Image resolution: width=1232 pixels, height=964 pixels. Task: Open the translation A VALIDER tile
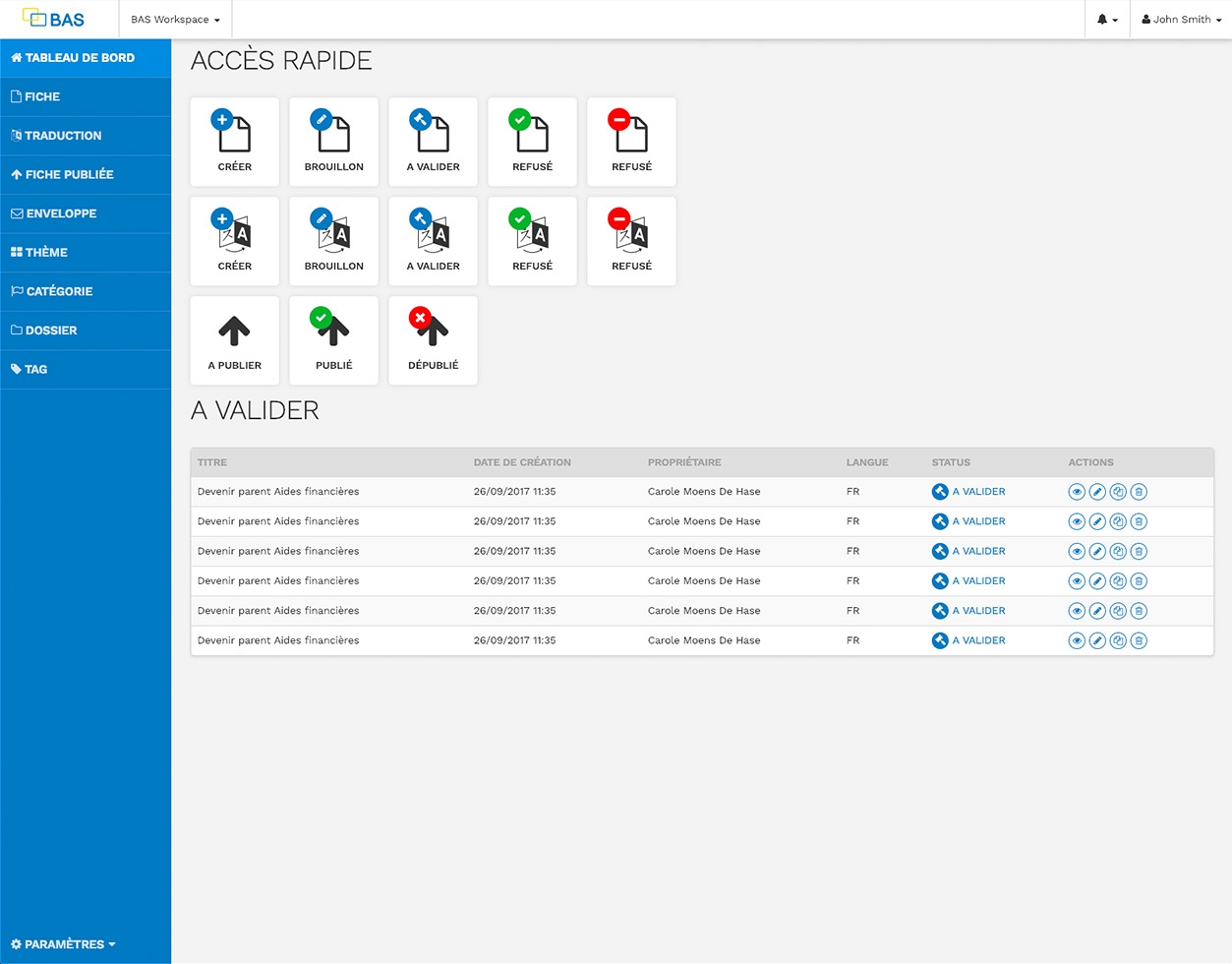[433, 241]
